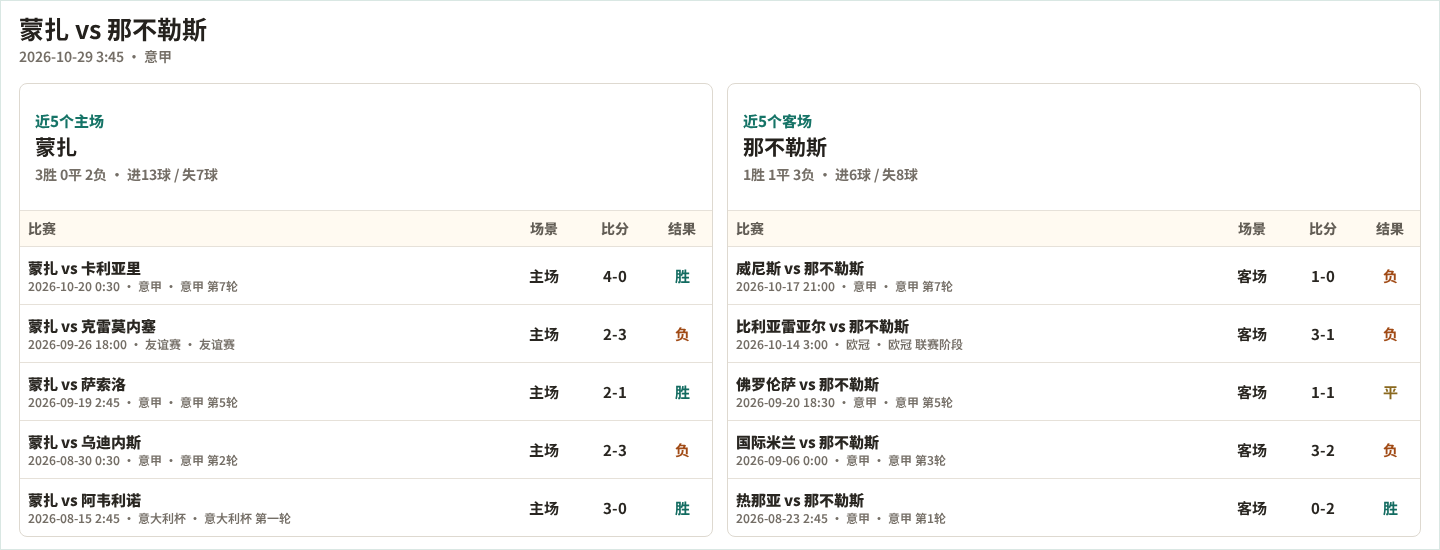The height and width of the screenshot is (550, 1440).
Task: Open the match 蒙扎 vs 乌迪内斯
Action: (x=84, y=442)
